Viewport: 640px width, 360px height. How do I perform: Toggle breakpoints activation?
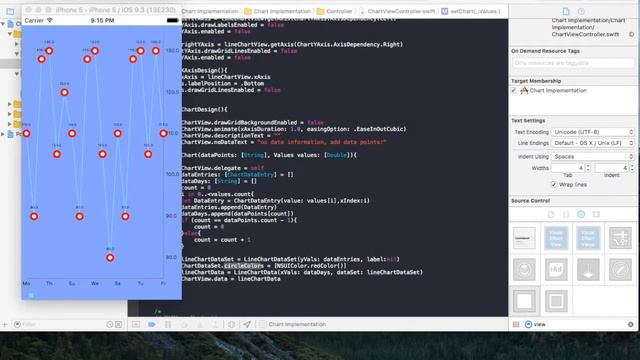pos(151,324)
